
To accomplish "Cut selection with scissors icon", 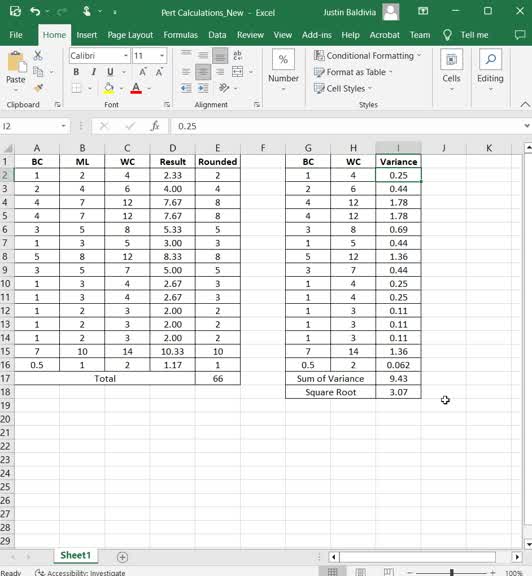I will pos(37,55).
